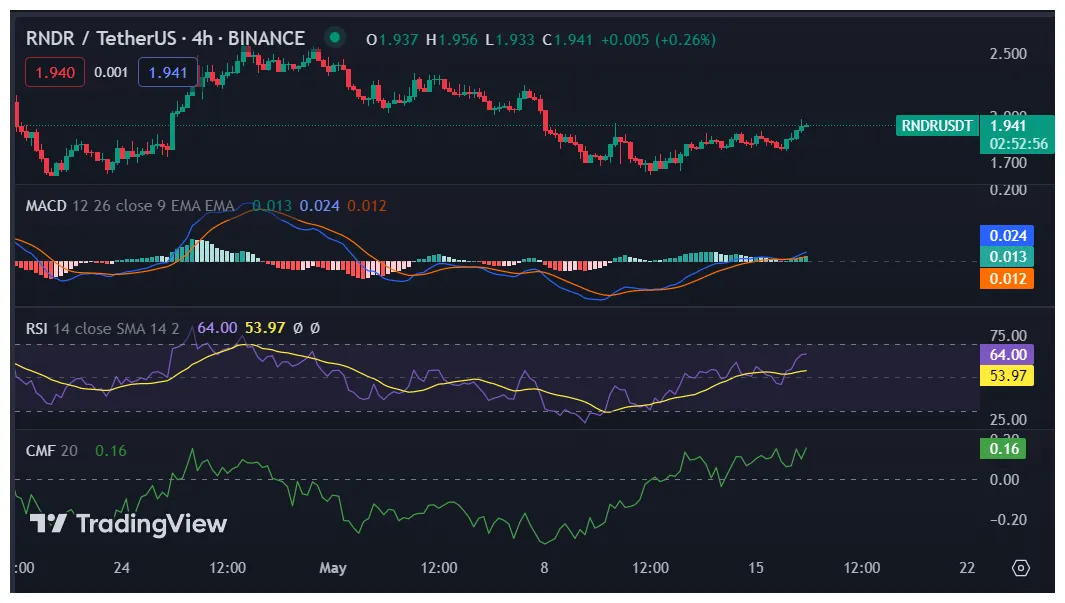Click the countdown timer 02:52:56
The height and width of the screenshot is (603, 1065).
point(1019,143)
